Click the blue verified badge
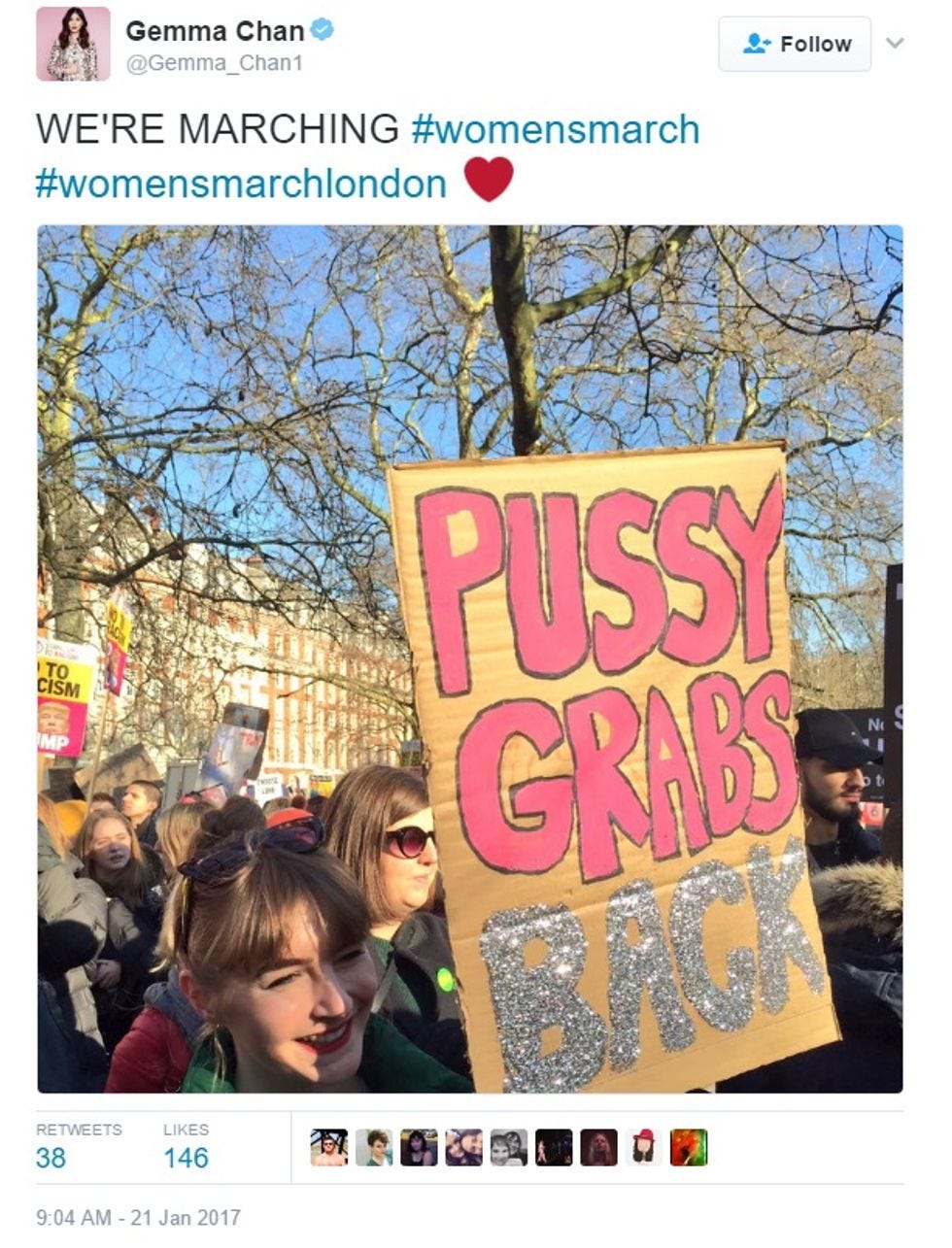This screenshot has height=1248, width=952. point(323,30)
